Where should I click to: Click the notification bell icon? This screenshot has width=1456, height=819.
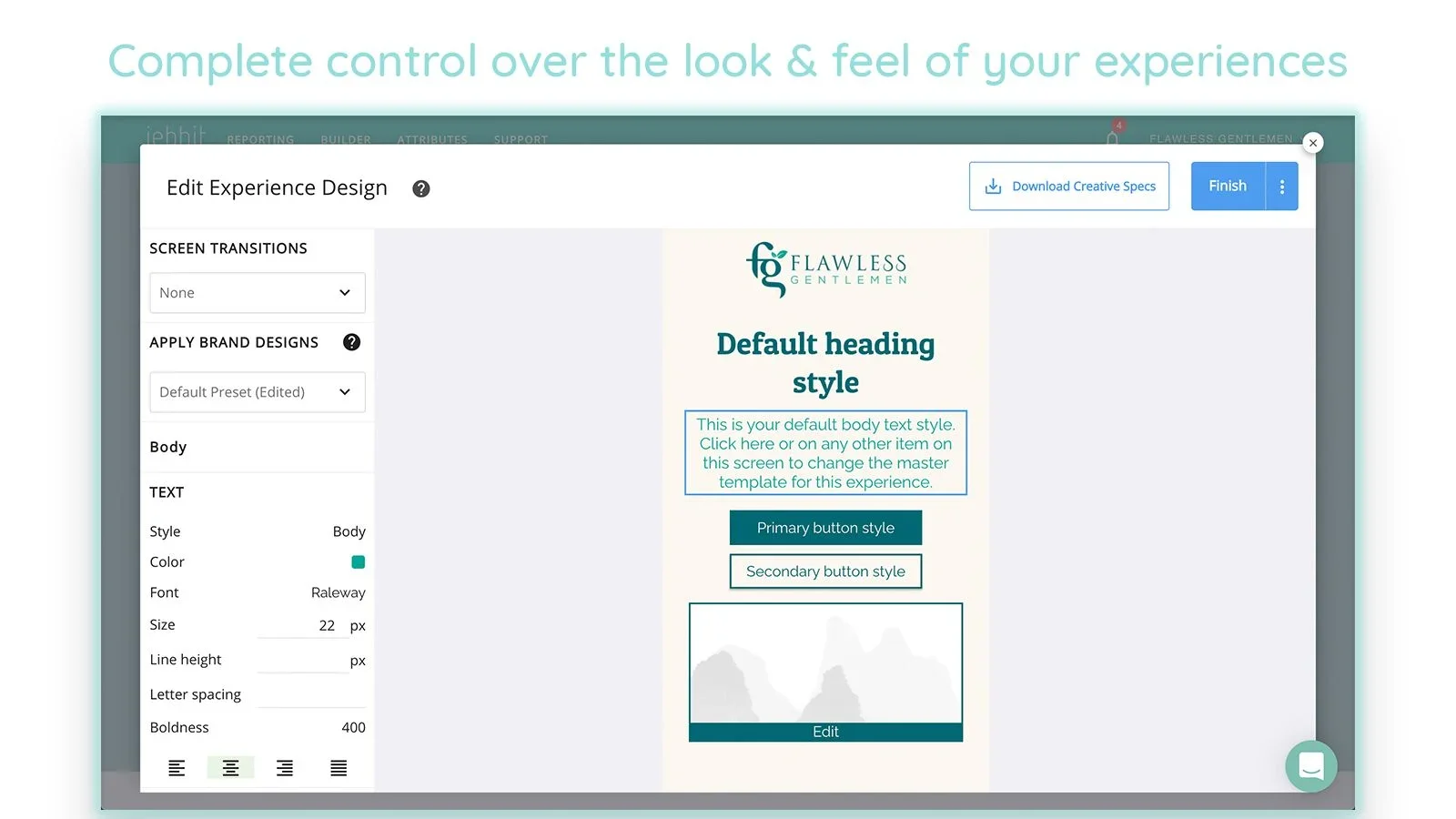(1112, 137)
